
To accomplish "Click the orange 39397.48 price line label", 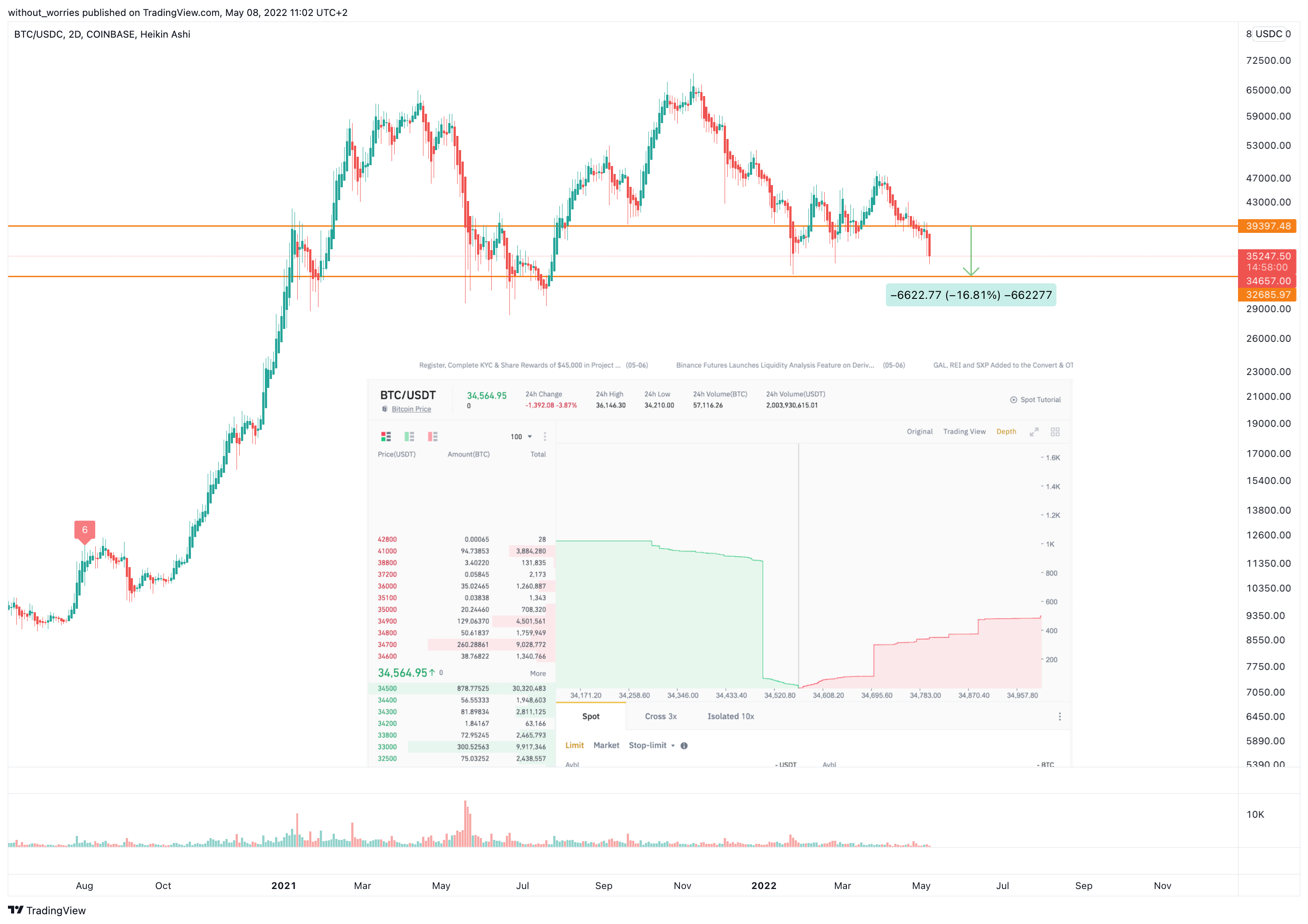I will click(x=1268, y=226).
